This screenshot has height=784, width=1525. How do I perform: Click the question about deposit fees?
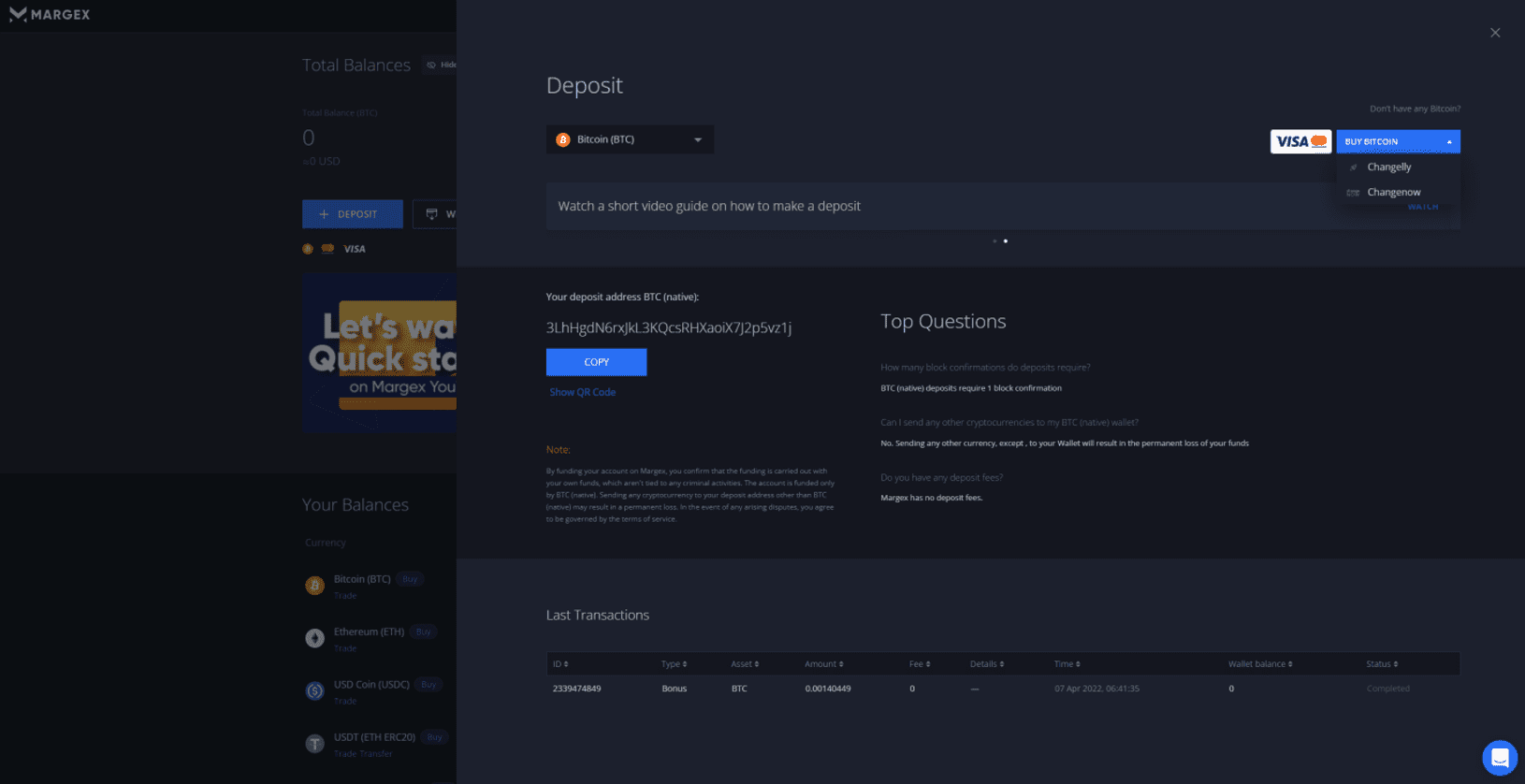[941, 478]
